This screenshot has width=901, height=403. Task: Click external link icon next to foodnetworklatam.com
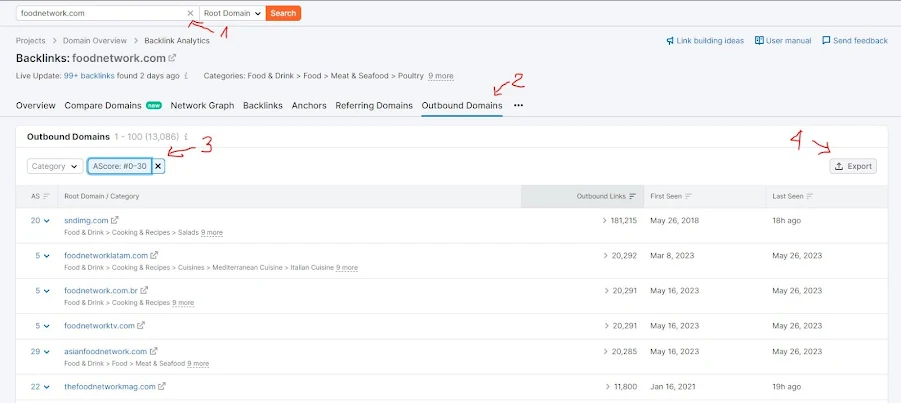154,255
